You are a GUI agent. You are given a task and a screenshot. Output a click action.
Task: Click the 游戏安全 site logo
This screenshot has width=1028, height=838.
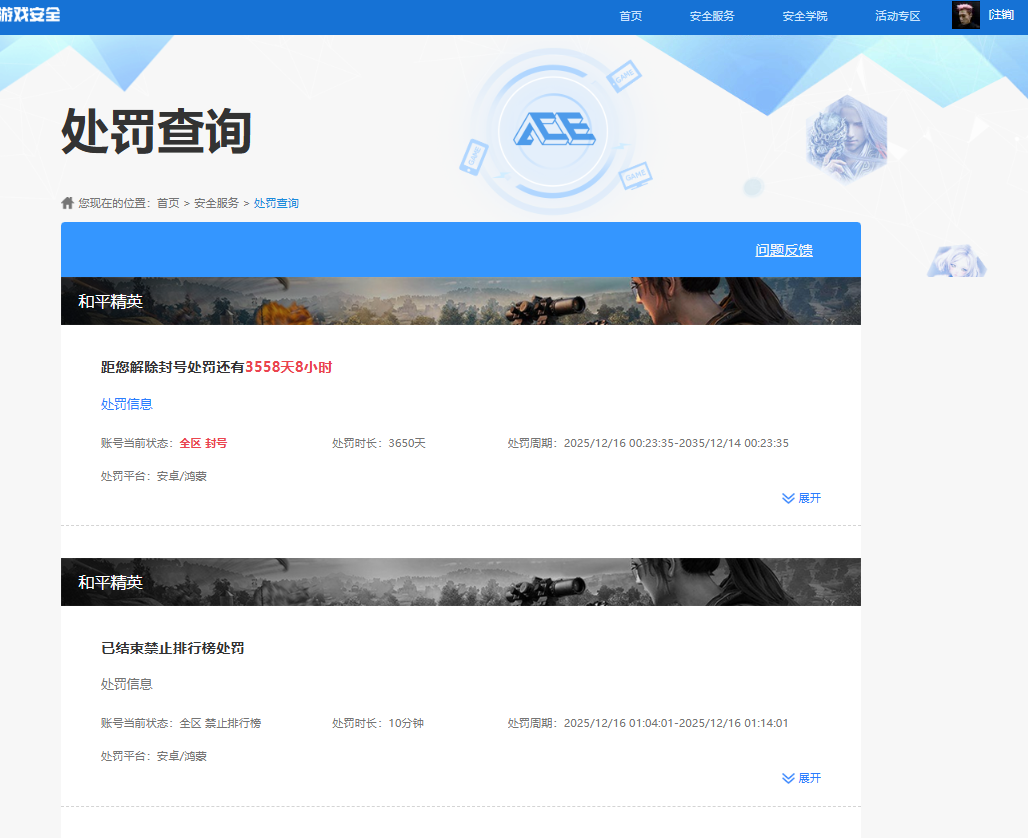click(30, 14)
